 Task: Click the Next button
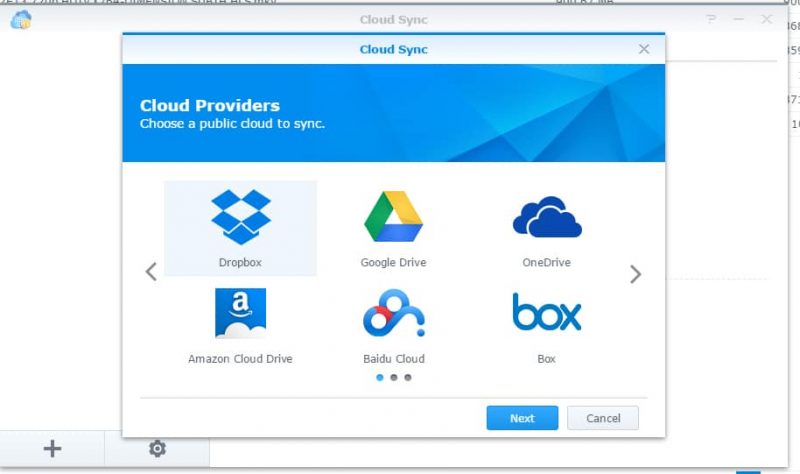pos(522,418)
